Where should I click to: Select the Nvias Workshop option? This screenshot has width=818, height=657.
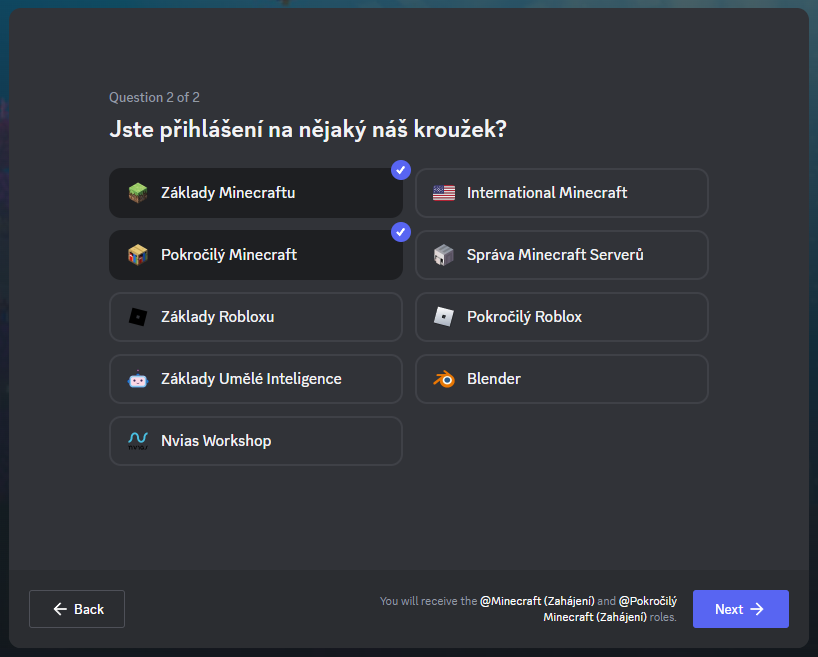(x=255, y=441)
